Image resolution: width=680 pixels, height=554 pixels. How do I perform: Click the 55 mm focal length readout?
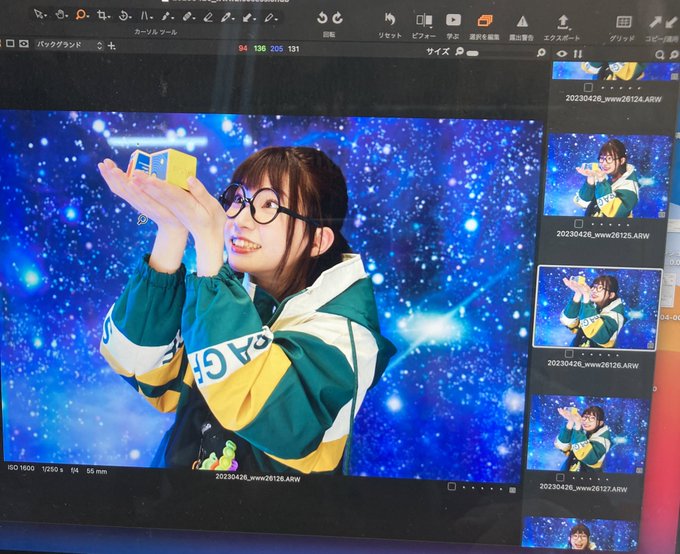click(x=97, y=471)
